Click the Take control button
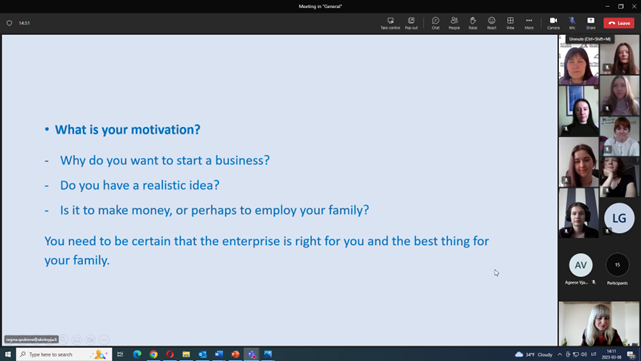This screenshot has width=641, height=361. (x=390, y=23)
